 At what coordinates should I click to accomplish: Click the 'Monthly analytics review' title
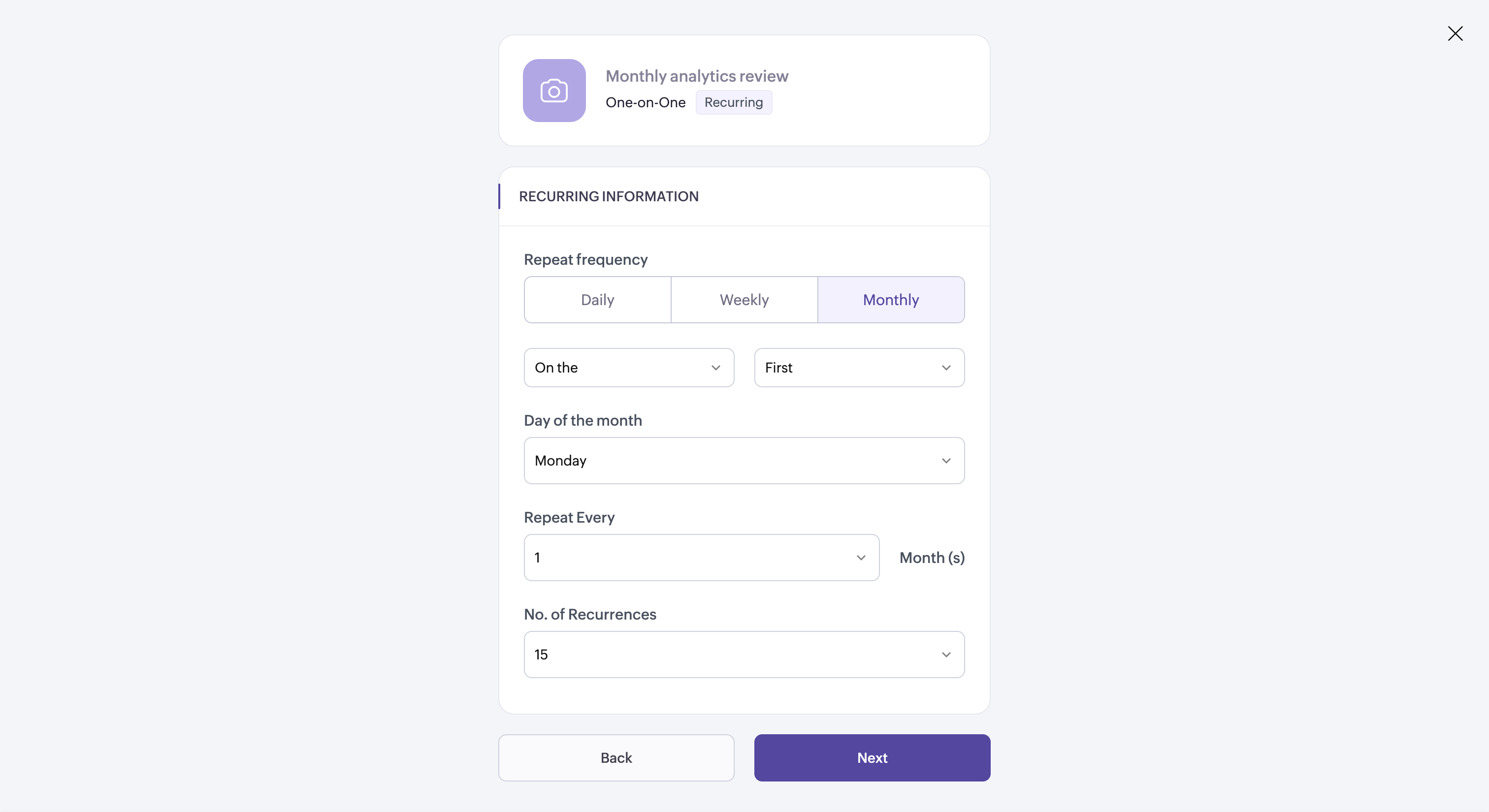point(697,76)
